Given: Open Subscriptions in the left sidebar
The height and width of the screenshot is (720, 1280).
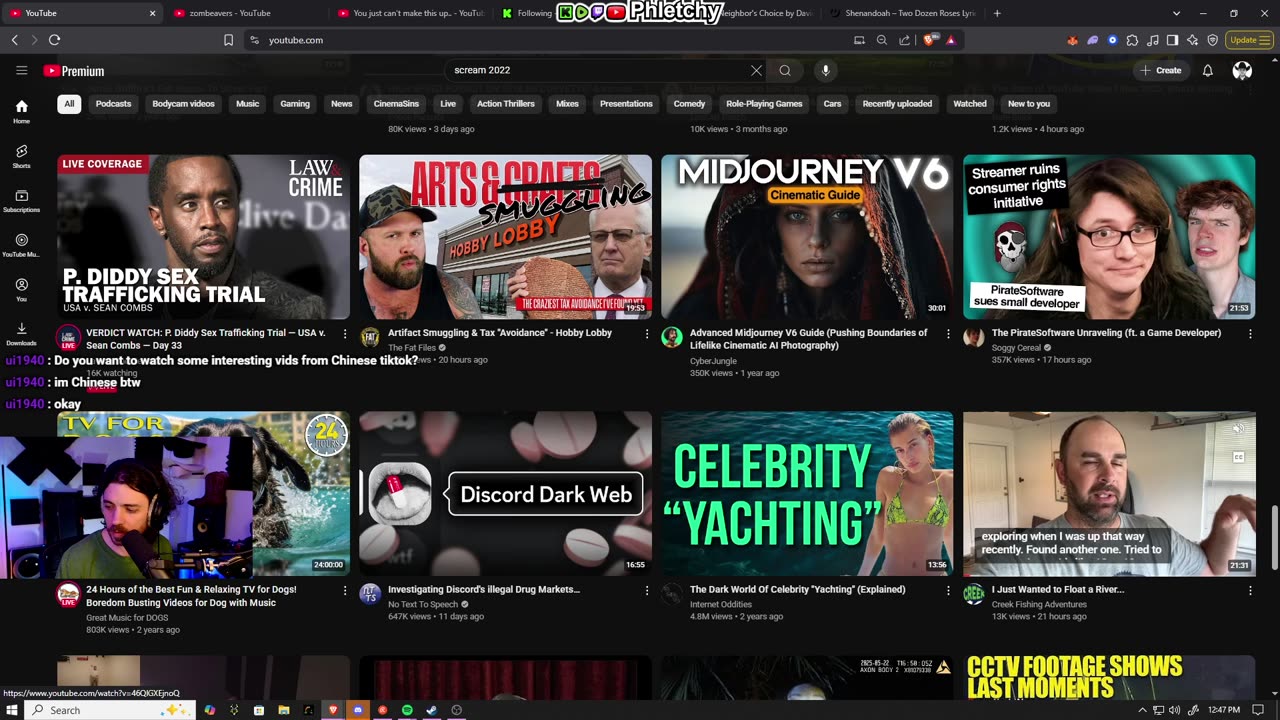Looking at the screenshot, I should pos(21,201).
